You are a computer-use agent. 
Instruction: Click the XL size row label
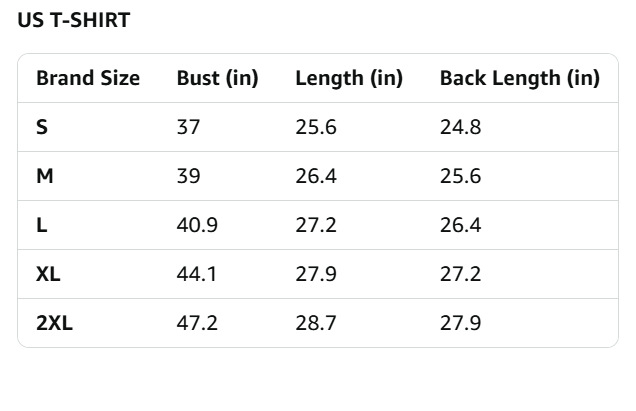tap(48, 274)
